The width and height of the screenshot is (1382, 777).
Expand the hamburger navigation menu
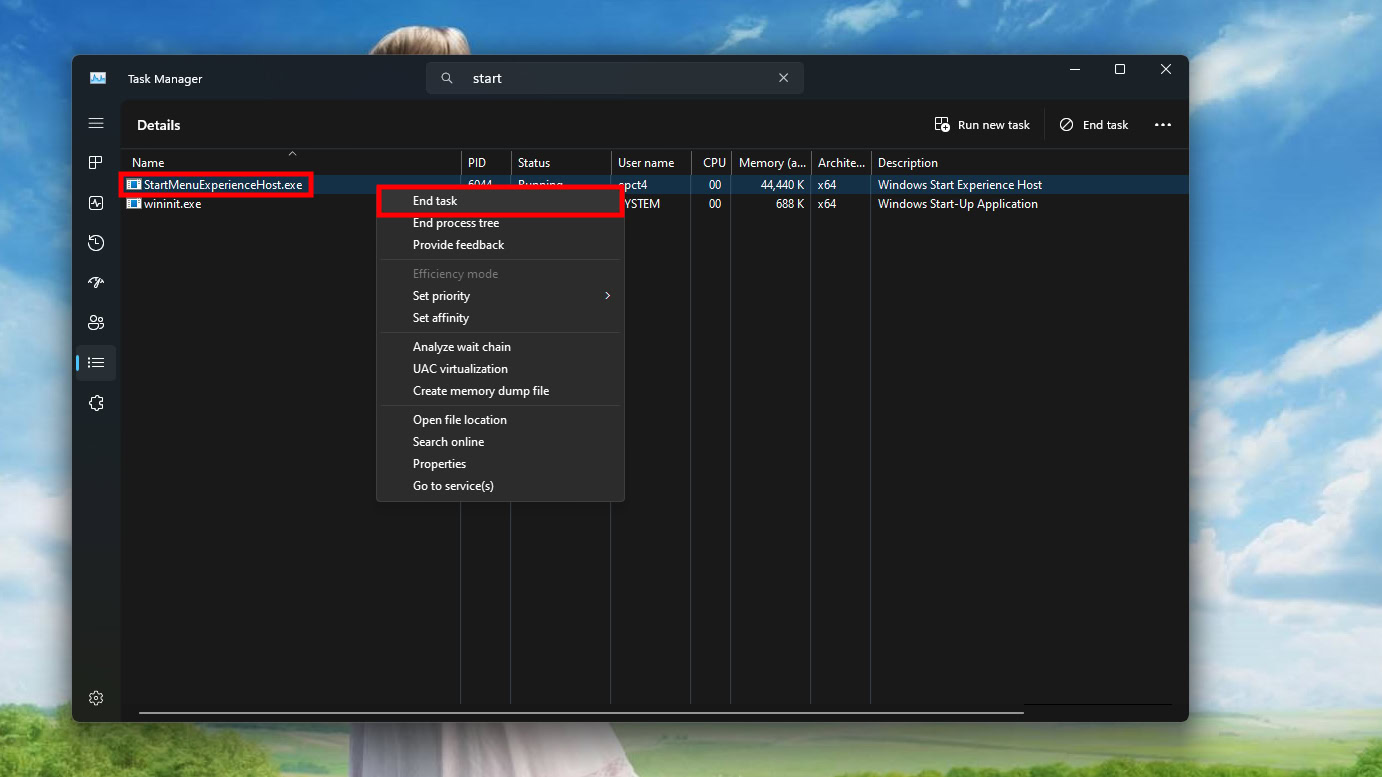(x=96, y=123)
